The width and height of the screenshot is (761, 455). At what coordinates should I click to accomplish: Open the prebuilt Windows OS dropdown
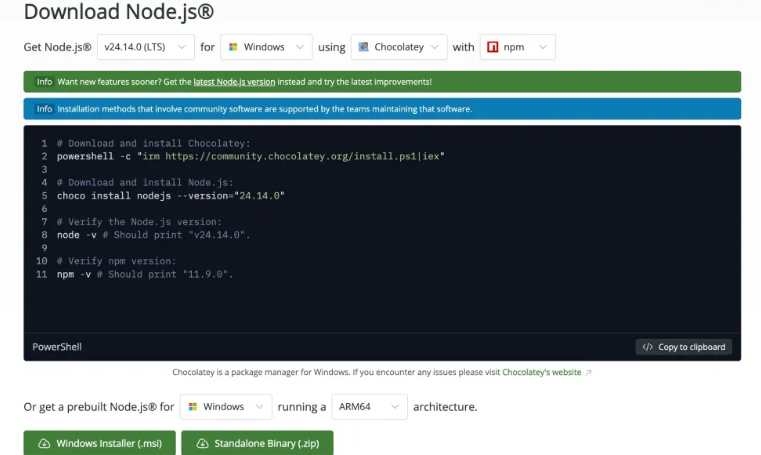tap(226, 406)
